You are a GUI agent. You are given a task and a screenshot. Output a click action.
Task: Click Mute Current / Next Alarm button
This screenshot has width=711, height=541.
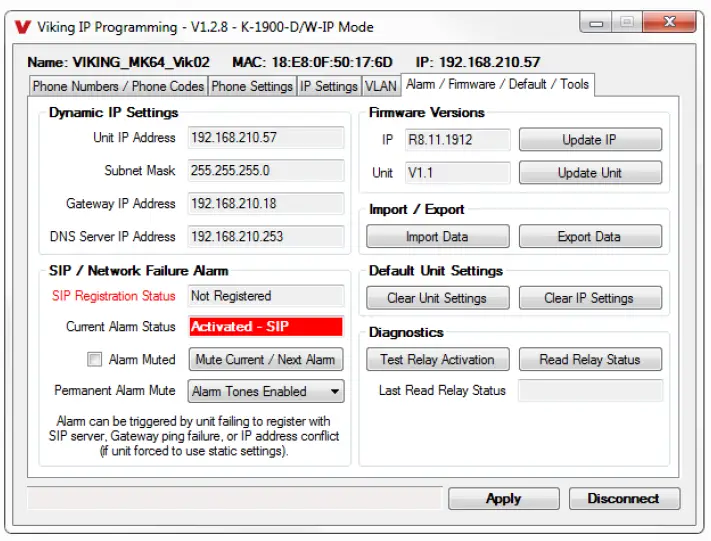tap(266, 360)
